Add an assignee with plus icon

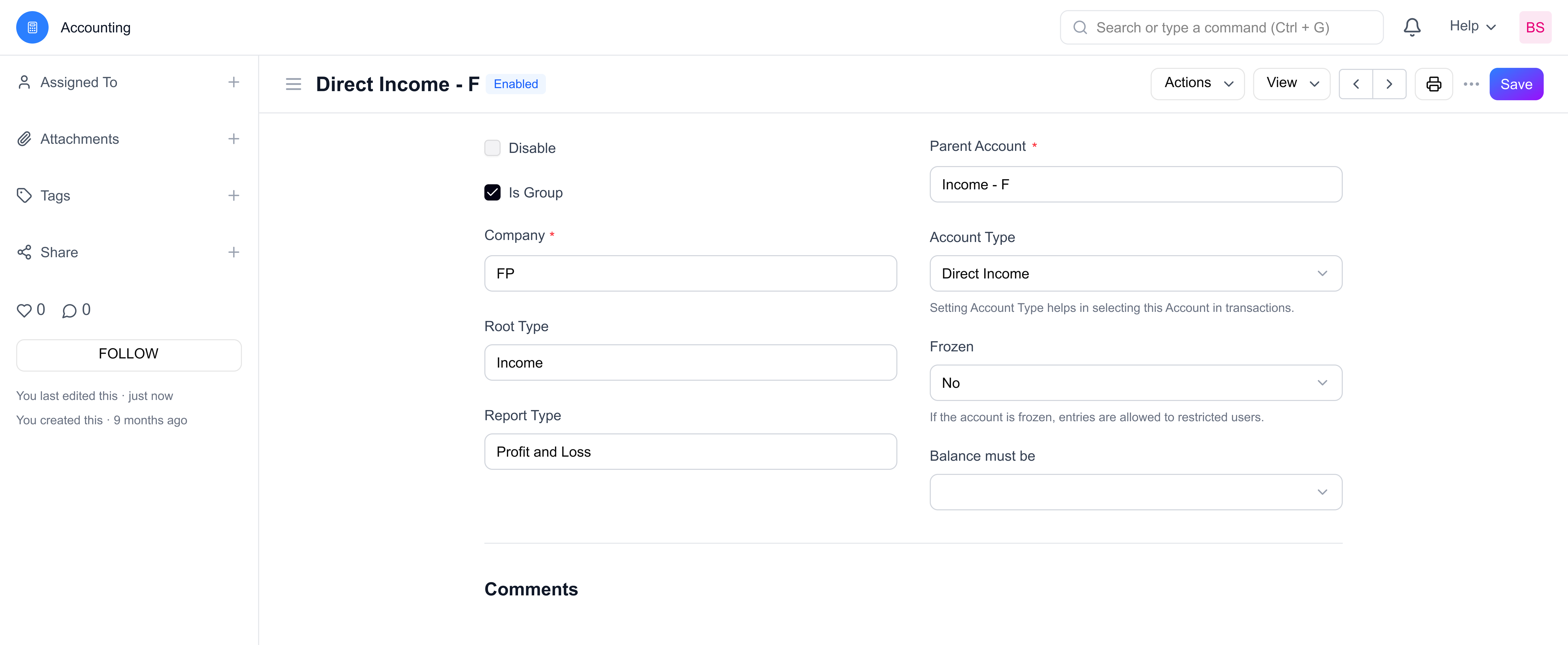click(233, 82)
